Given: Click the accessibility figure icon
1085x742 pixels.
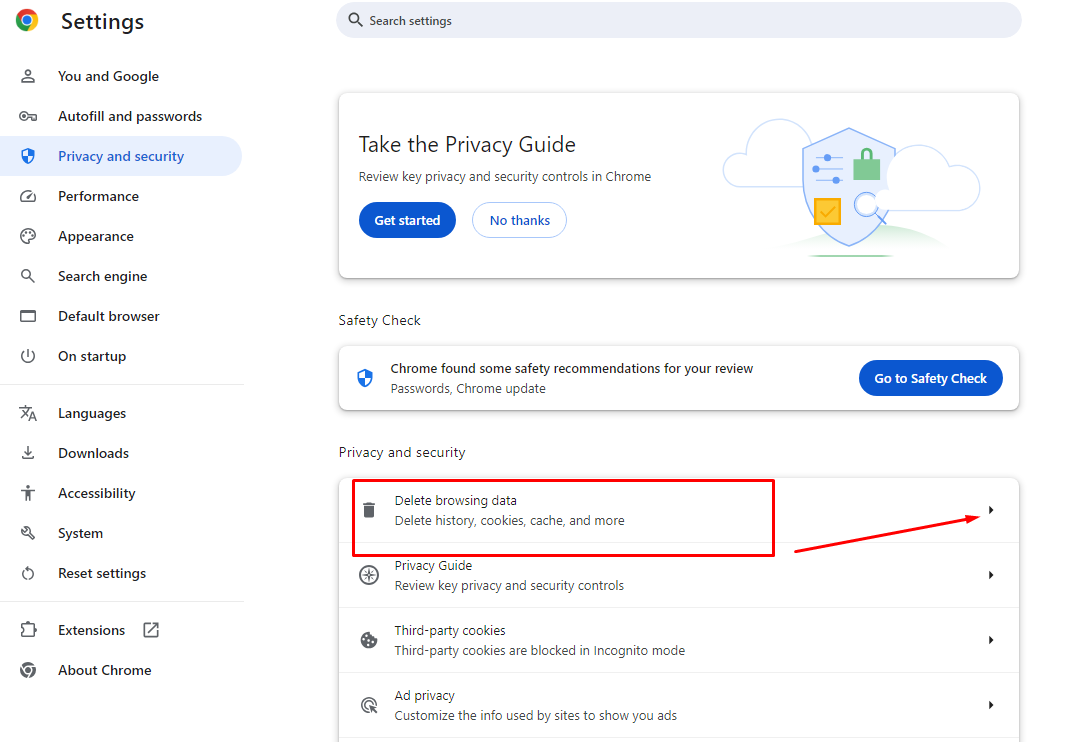Looking at the screenshot, I should [x=28, y=493].
